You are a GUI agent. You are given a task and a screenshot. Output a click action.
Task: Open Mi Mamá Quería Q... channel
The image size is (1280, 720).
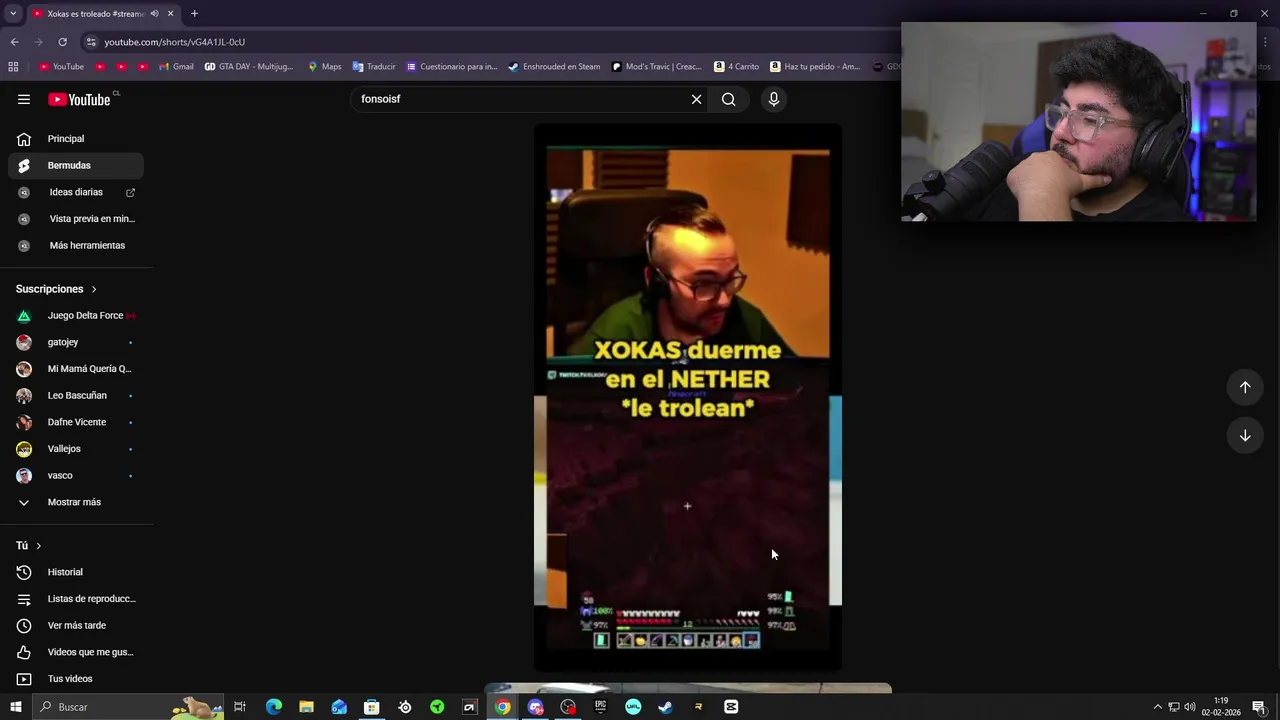(x=76, y=369)
